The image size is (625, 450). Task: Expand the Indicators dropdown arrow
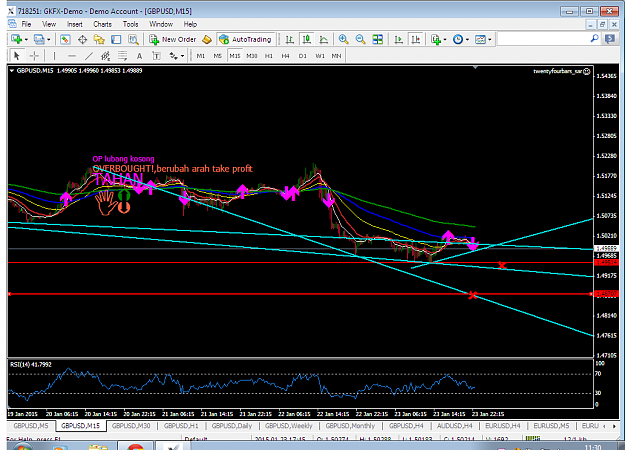445,39
